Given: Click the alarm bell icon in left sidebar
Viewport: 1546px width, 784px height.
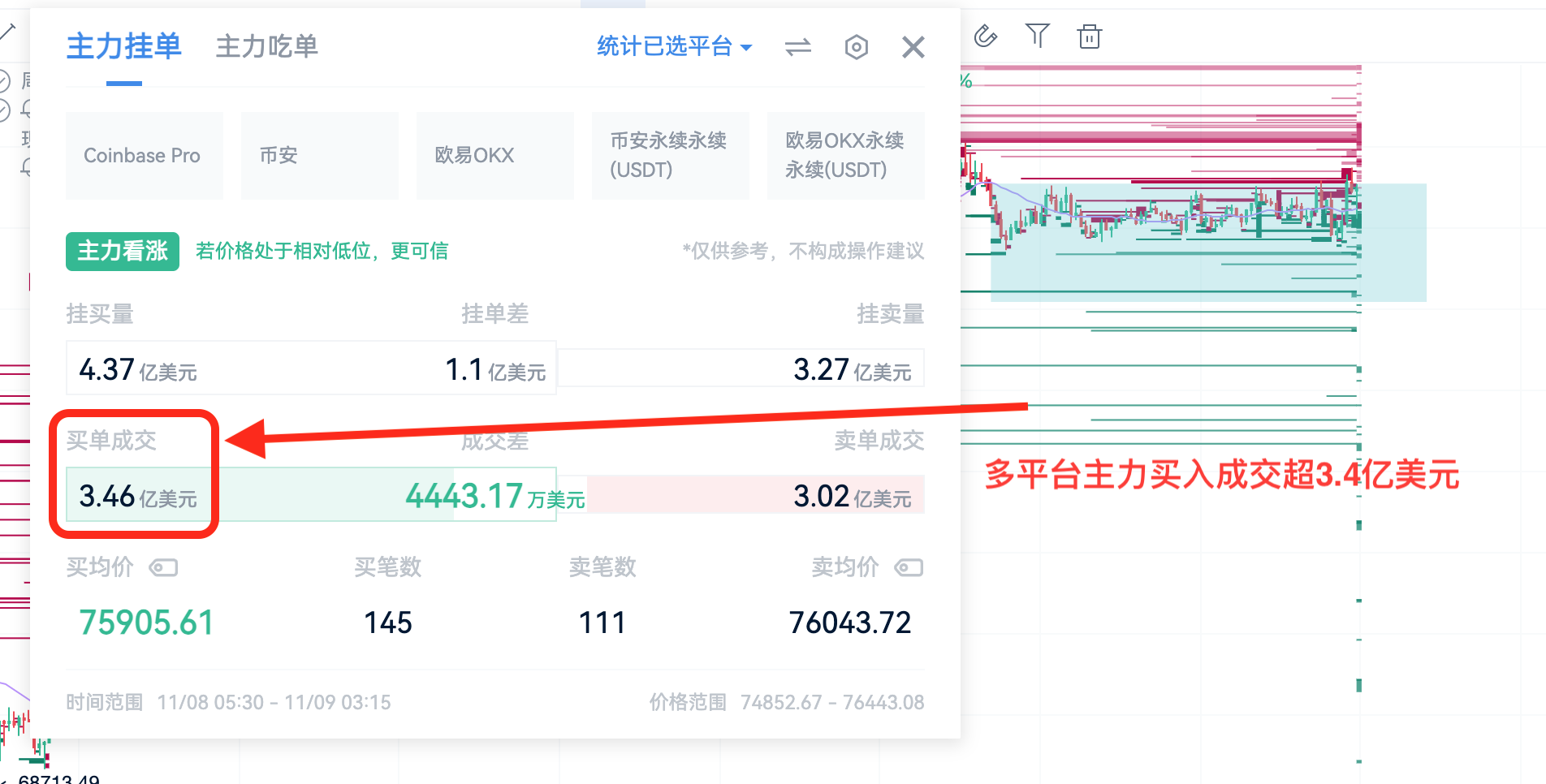Looking at the screenshot, I should [x=25, y=110].
